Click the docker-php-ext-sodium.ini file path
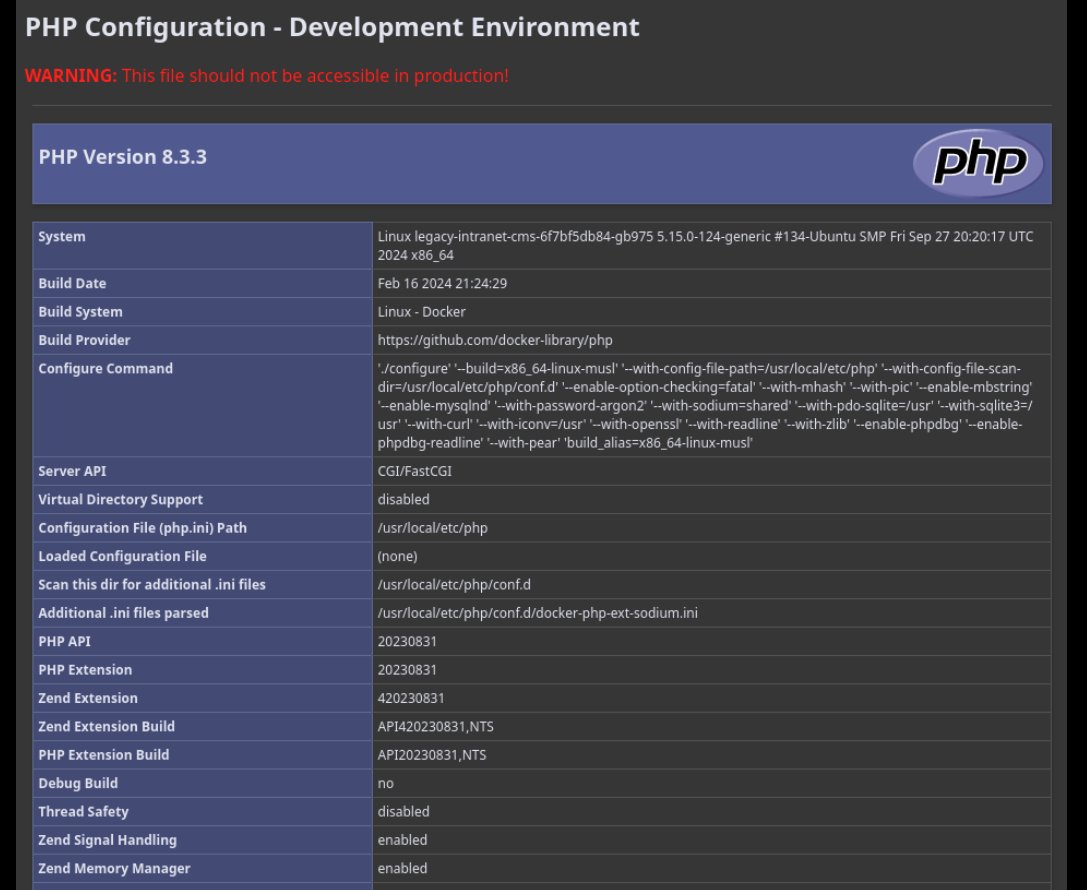The image size is (1087, 890). [537, 613]
